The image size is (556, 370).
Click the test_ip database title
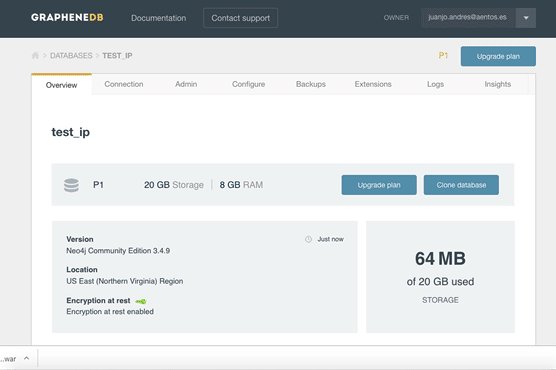coord(71,132)
